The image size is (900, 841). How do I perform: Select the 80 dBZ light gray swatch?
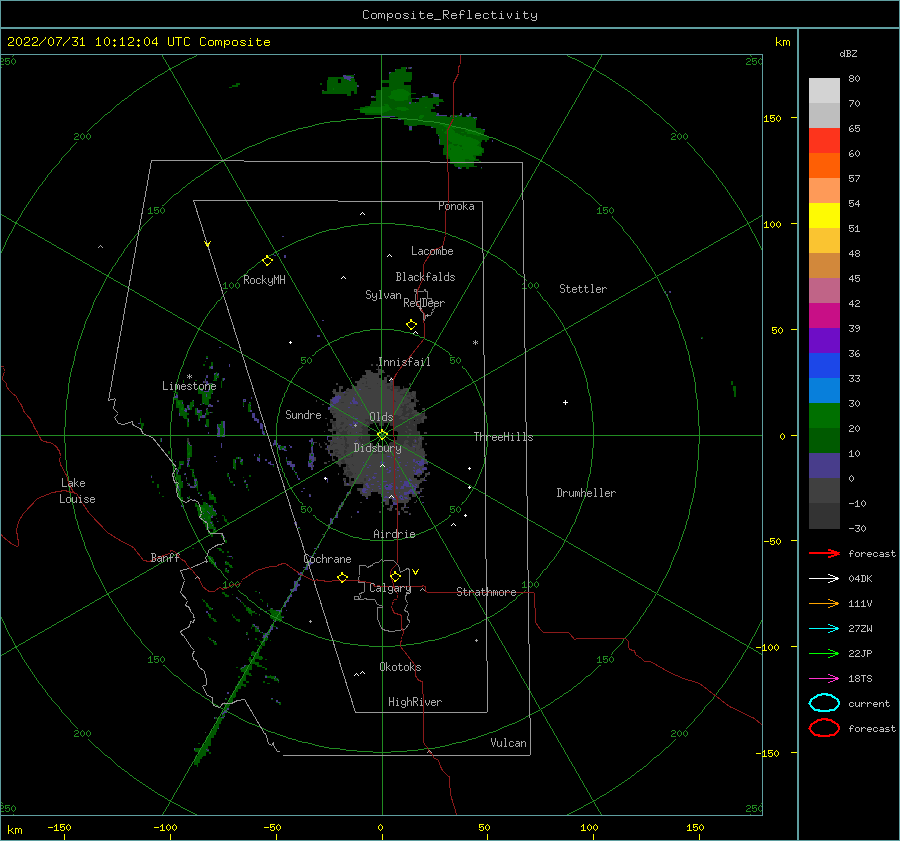tap(824, 91)
